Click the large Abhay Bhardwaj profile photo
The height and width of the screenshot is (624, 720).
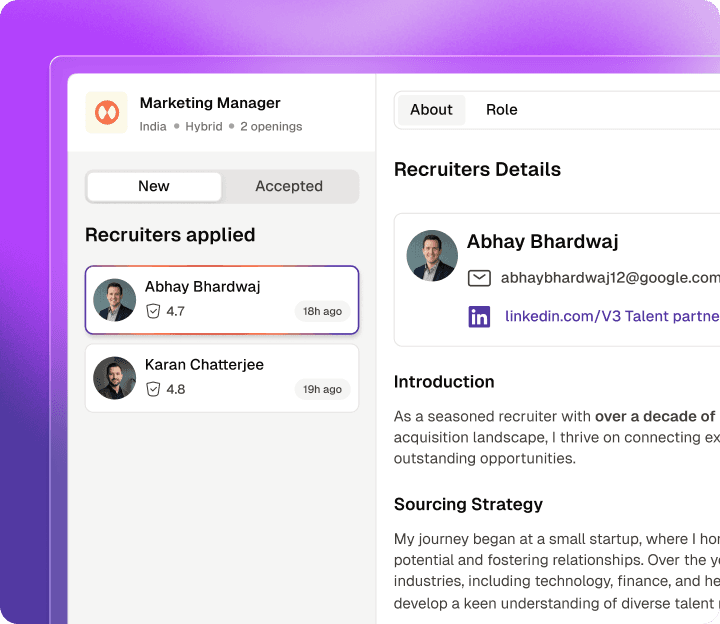(x=432, y=256)
